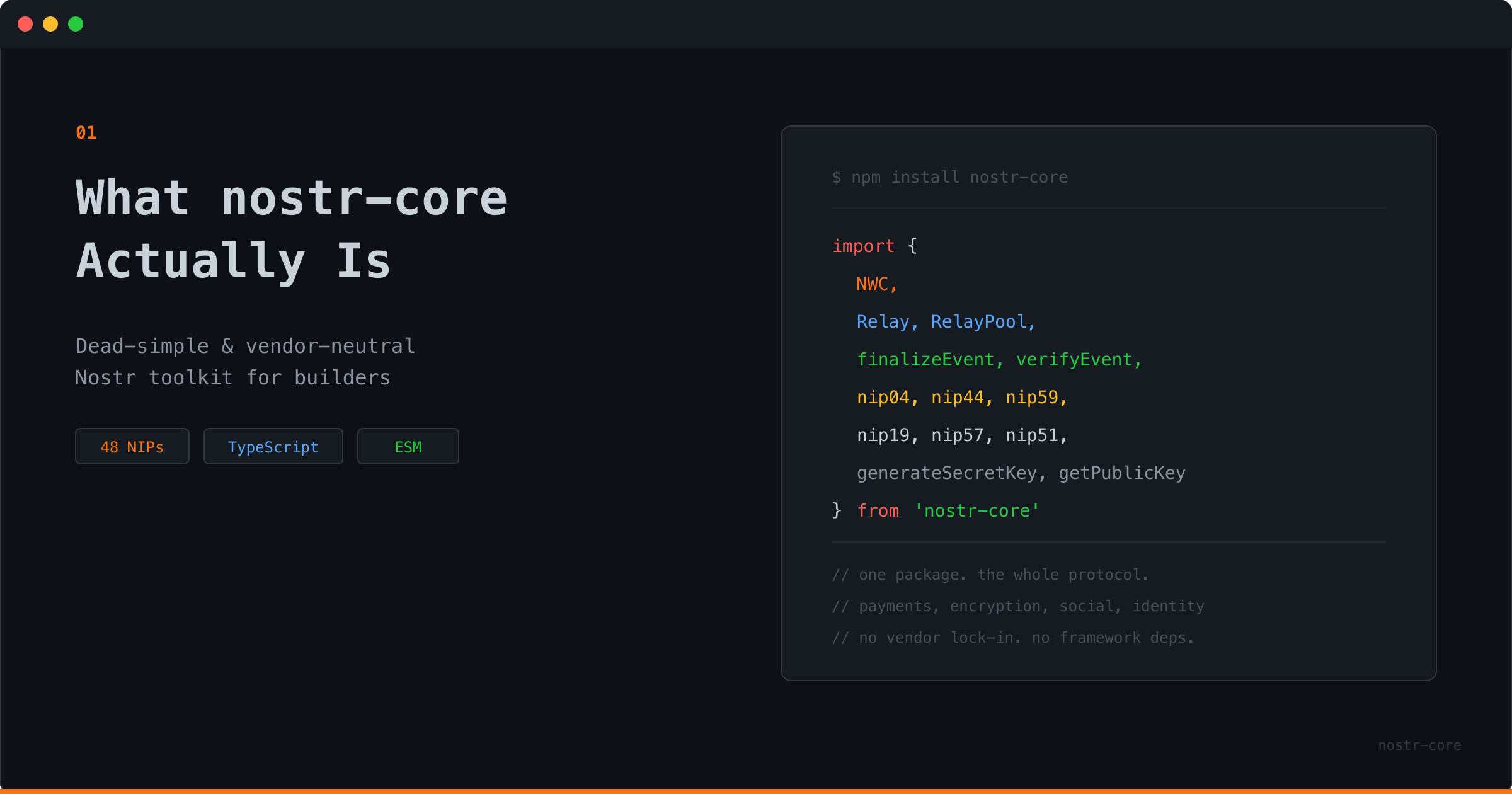
Task: Select the finalizeEvent function name
Action: click(x=927, y=359)
